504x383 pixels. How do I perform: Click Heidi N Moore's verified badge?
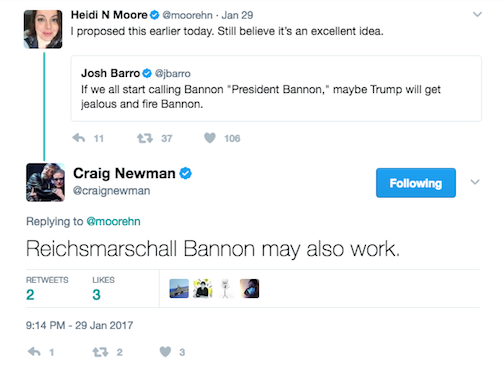(x=154, y=15)
